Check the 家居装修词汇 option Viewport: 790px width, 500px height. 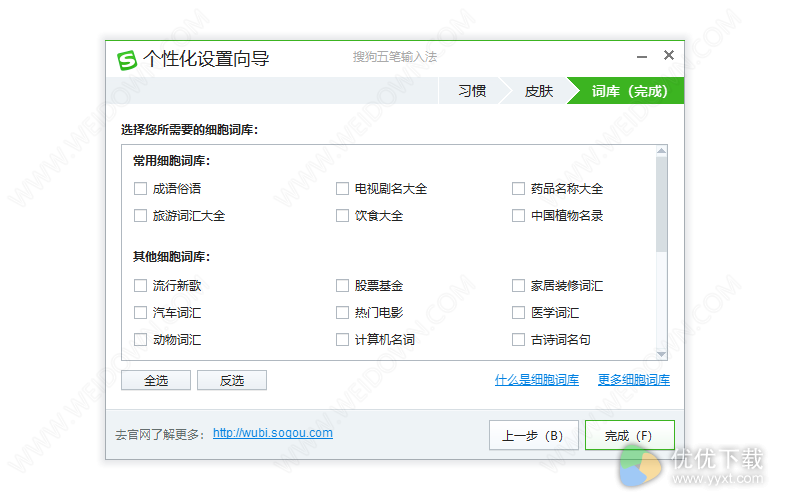pos(518,286)
